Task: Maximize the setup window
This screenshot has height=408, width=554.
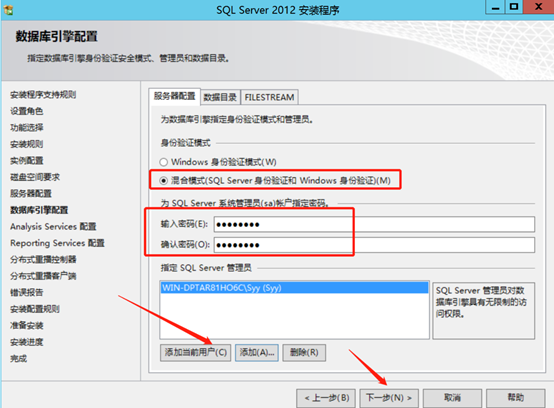Action: click(514, 6)
